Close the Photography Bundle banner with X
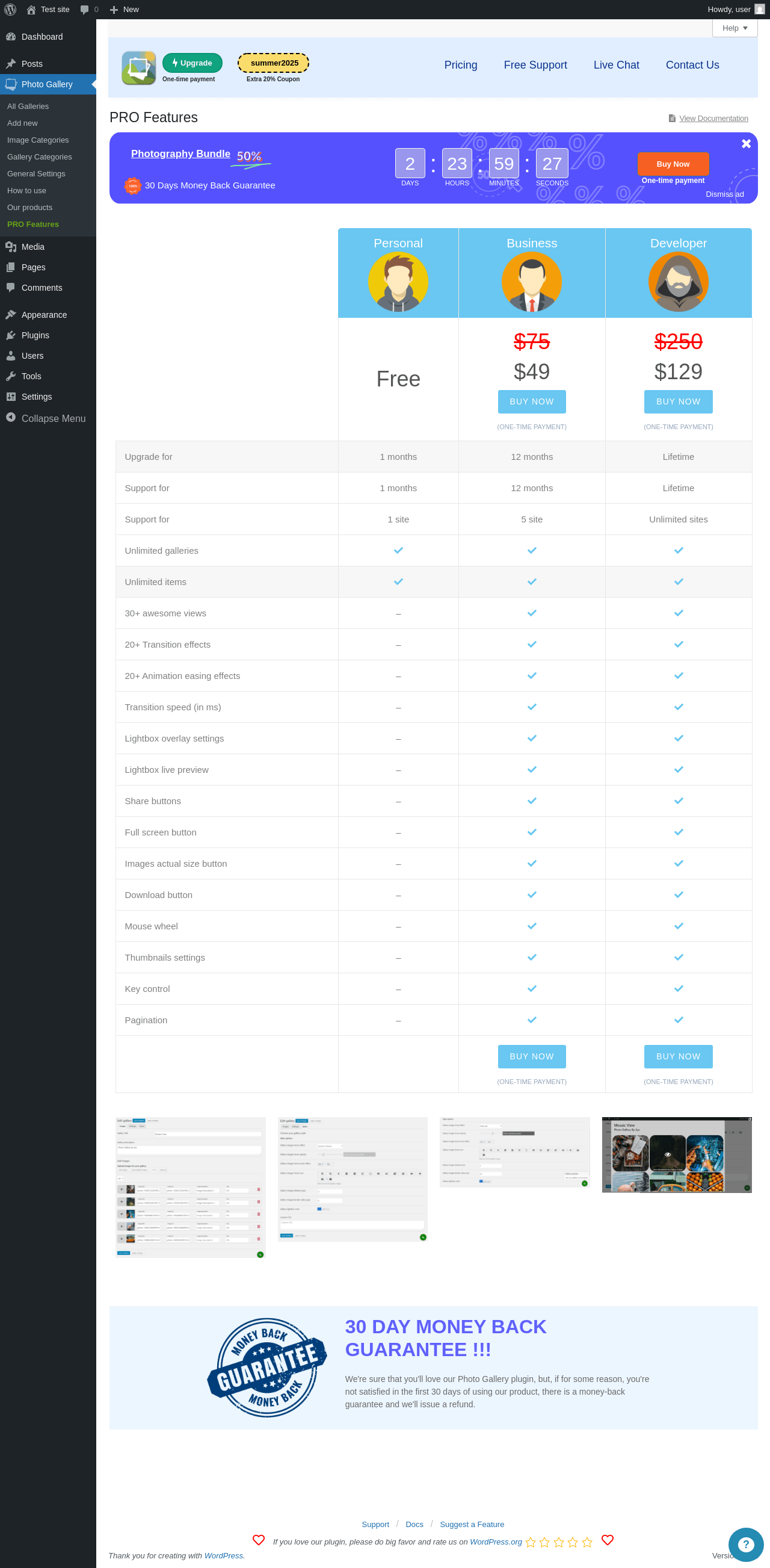The image size is (770, 1568). pyautogui.click(x=746, y=144)
